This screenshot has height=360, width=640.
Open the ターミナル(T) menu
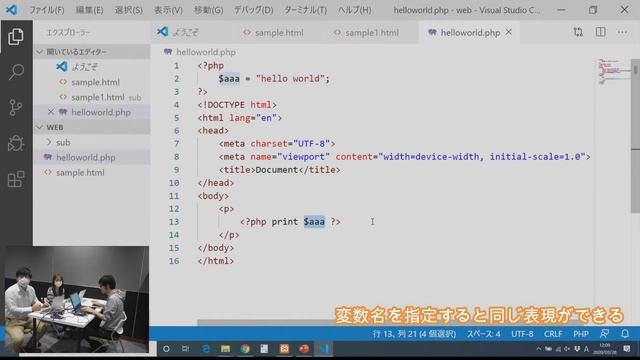(x=305, y=10)
